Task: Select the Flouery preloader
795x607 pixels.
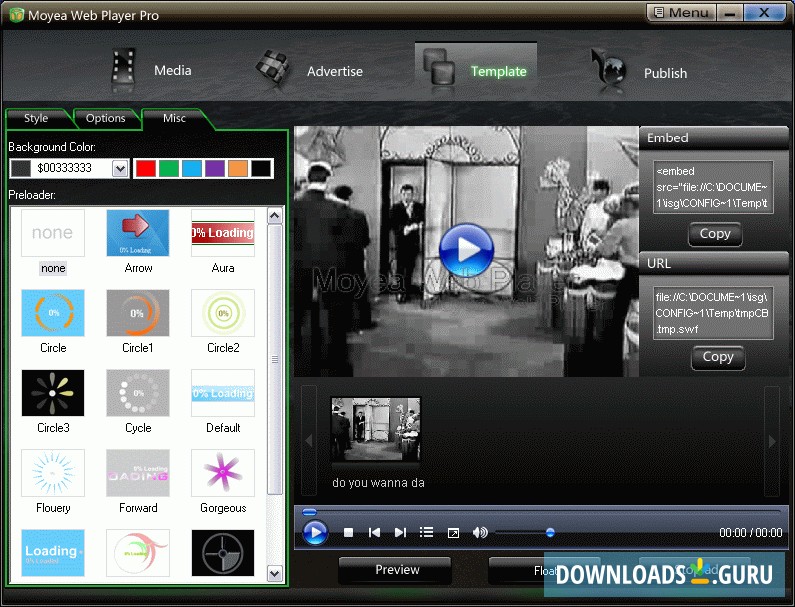Action: click(53, 473)
